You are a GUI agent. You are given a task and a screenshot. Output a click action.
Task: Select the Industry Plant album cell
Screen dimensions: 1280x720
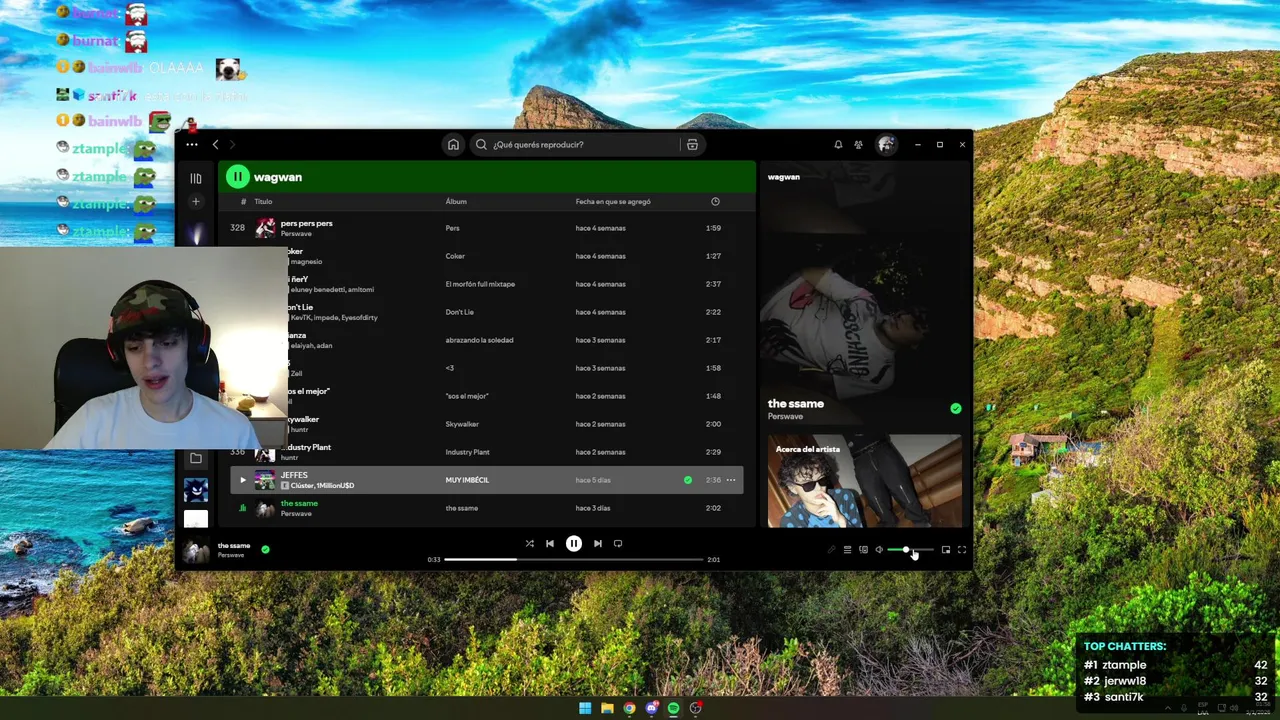click(x=467, y=452)
